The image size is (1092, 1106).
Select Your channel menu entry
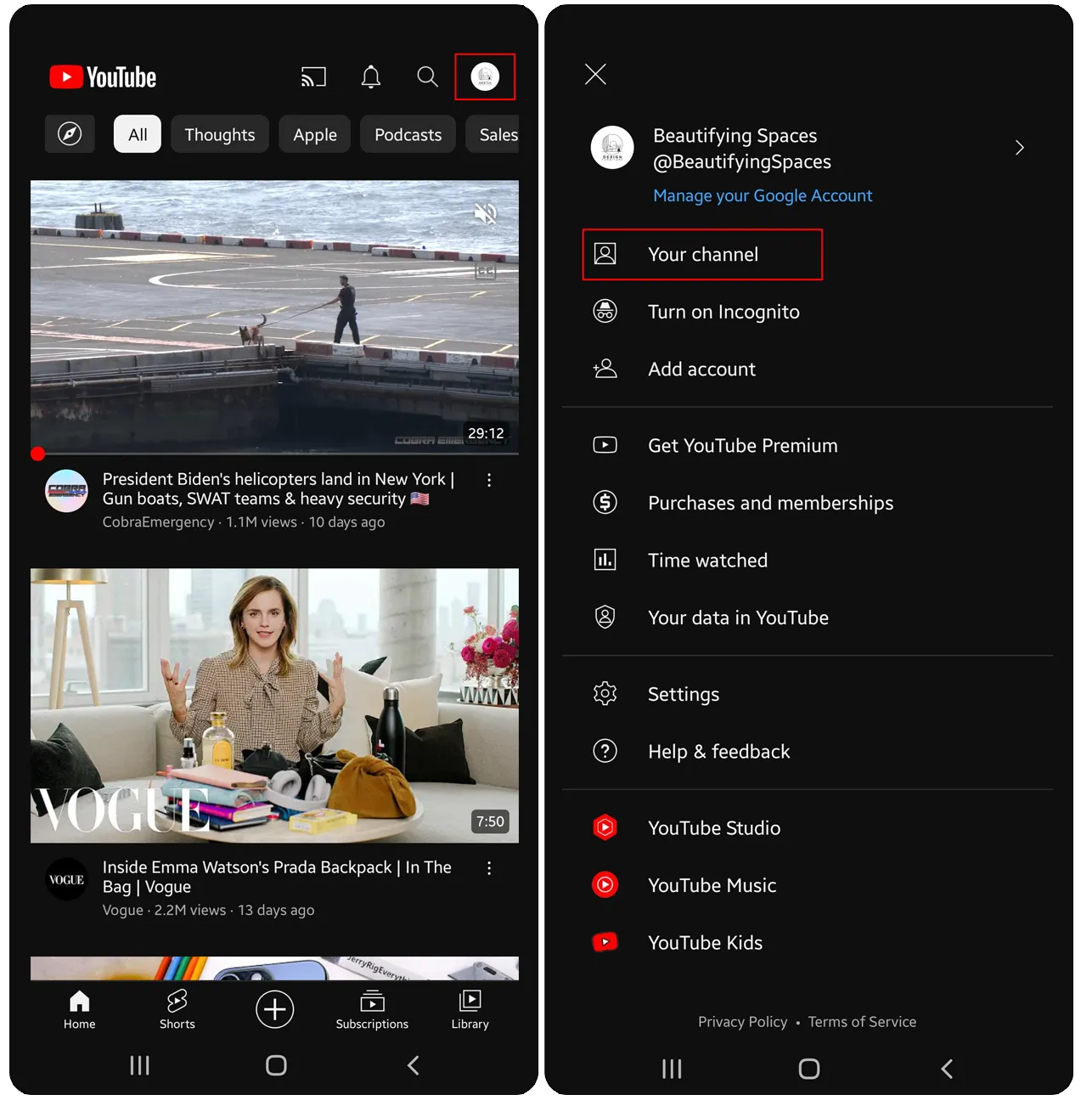(702, 254)
